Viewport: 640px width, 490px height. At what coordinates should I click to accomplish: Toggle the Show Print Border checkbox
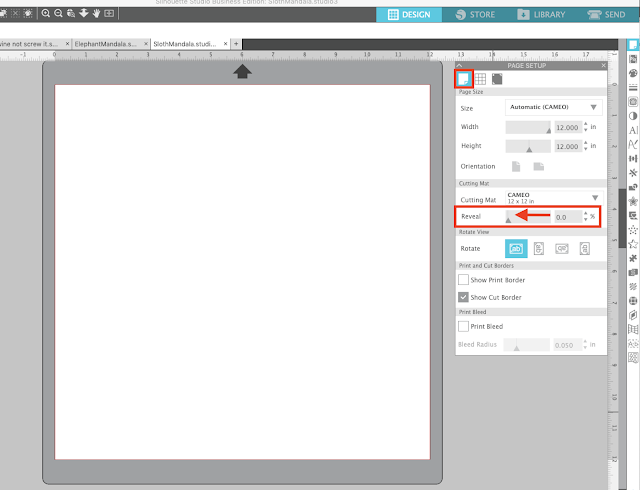pos(463,280)
